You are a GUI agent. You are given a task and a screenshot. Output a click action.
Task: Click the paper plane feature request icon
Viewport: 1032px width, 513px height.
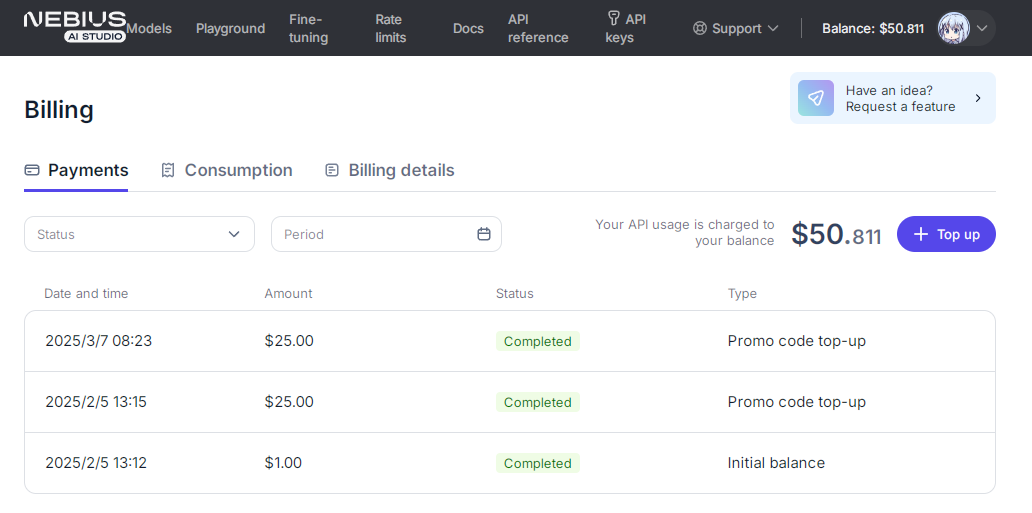pos(815,98)
